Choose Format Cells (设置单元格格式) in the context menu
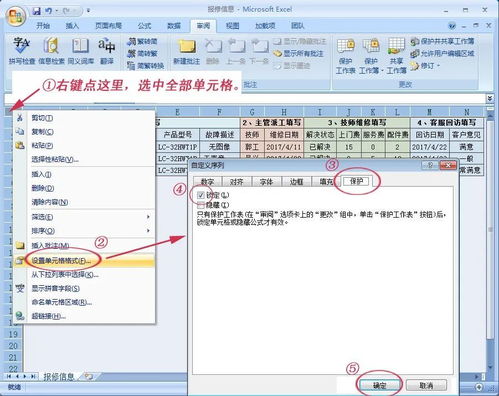The height and width of the screenshot is (396, 499). point(84,261)
